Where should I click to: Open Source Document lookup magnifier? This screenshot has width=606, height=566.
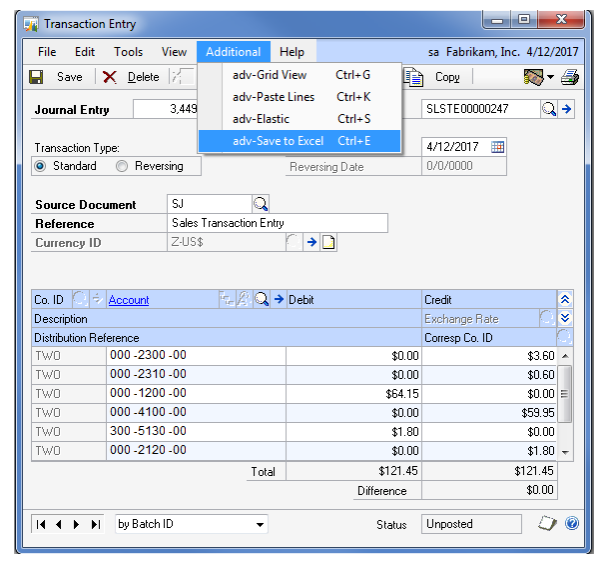point(260,204)
